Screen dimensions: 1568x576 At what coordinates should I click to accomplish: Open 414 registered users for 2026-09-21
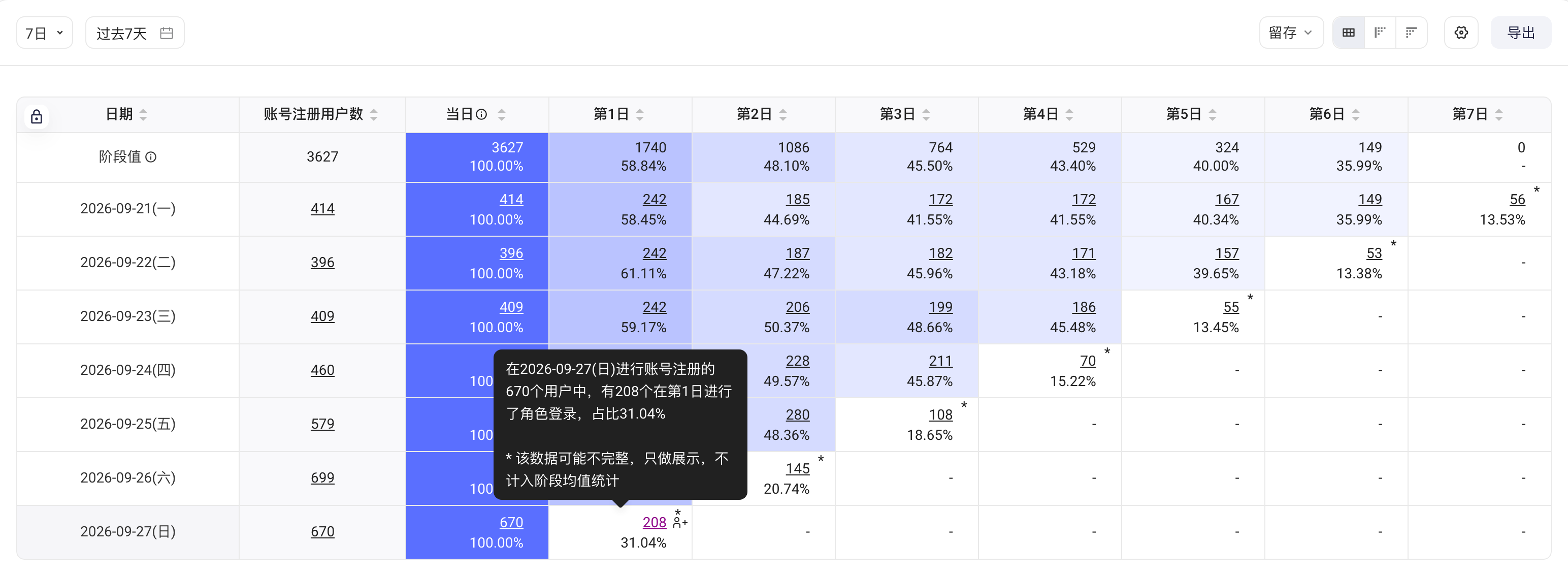click(322, 208)
